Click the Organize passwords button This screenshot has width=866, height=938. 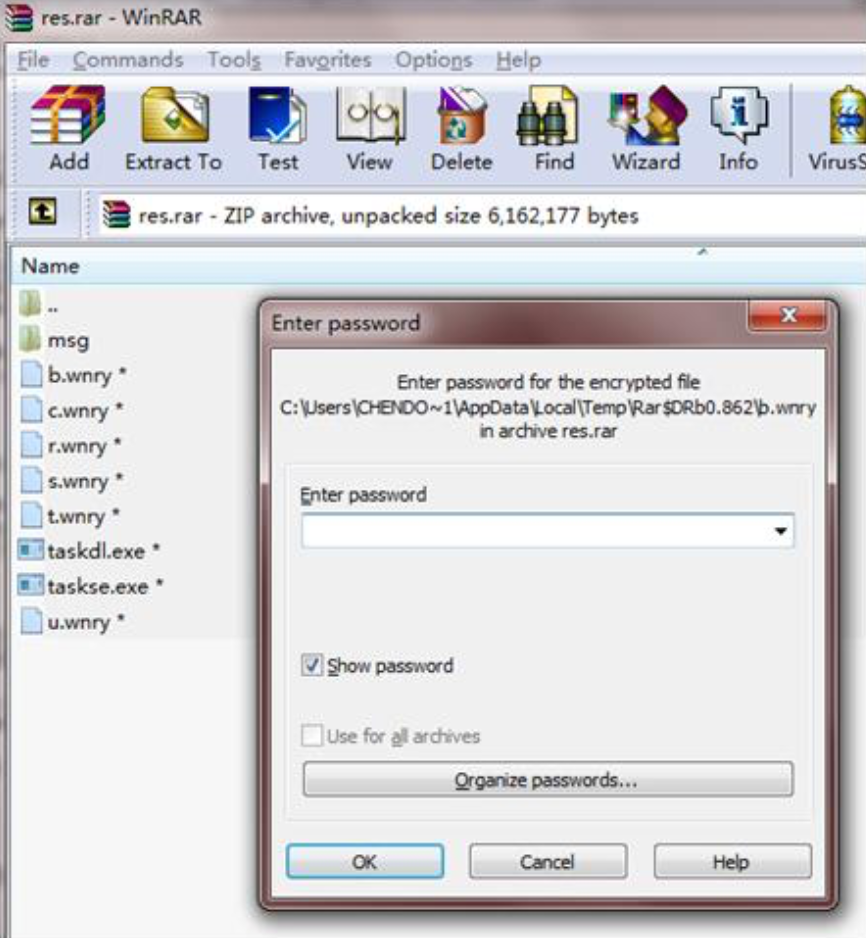pyautogui.click(x=548, y=779)
